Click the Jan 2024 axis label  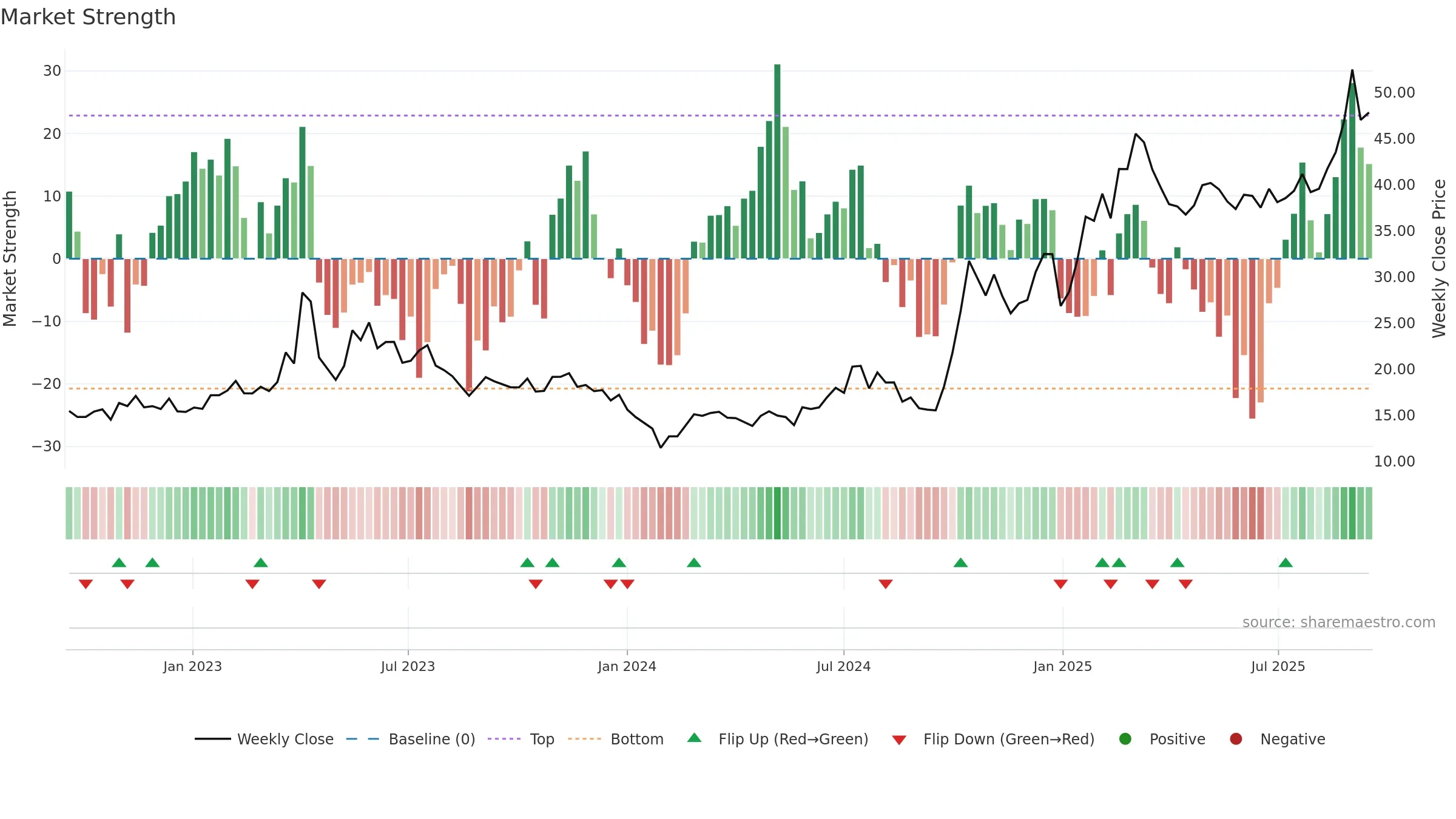click(627, 666)
